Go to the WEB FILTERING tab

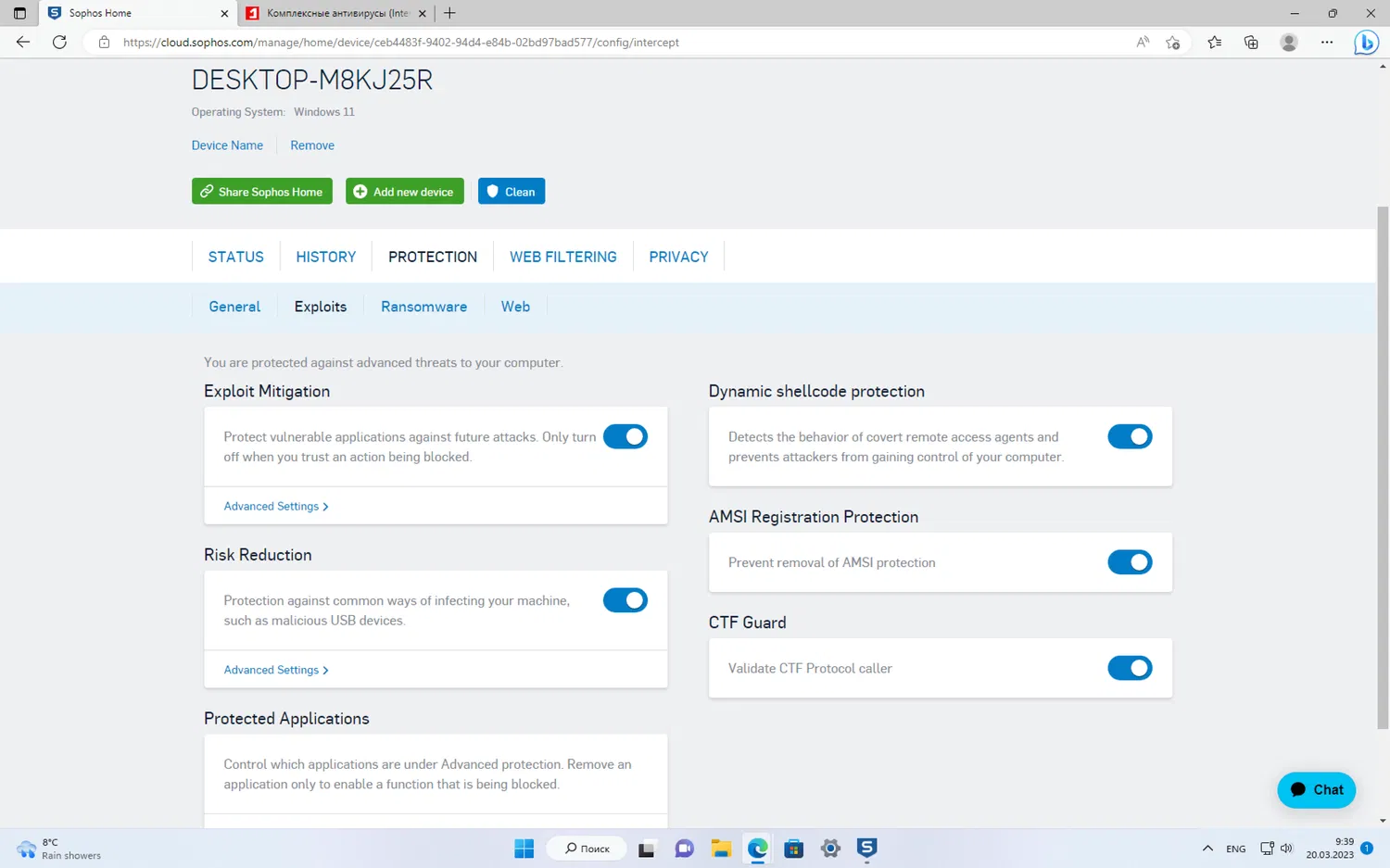click(x=563, y=257)
